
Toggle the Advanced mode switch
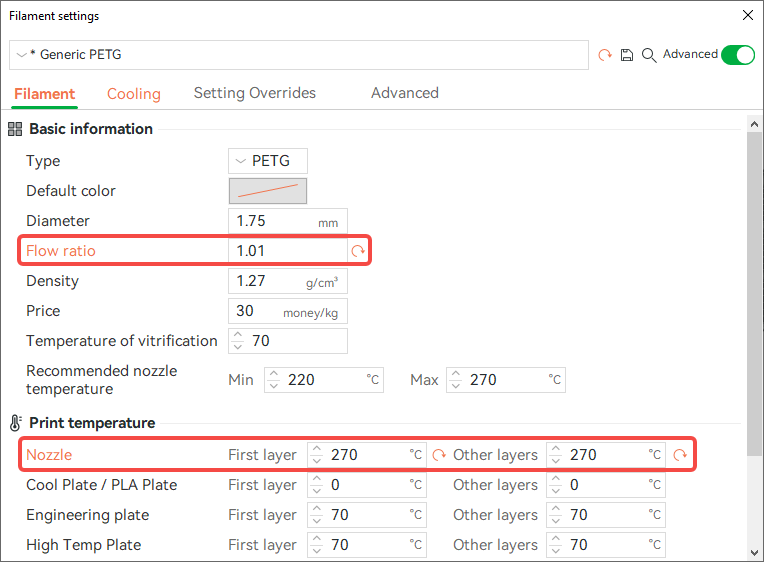(738, 55)
